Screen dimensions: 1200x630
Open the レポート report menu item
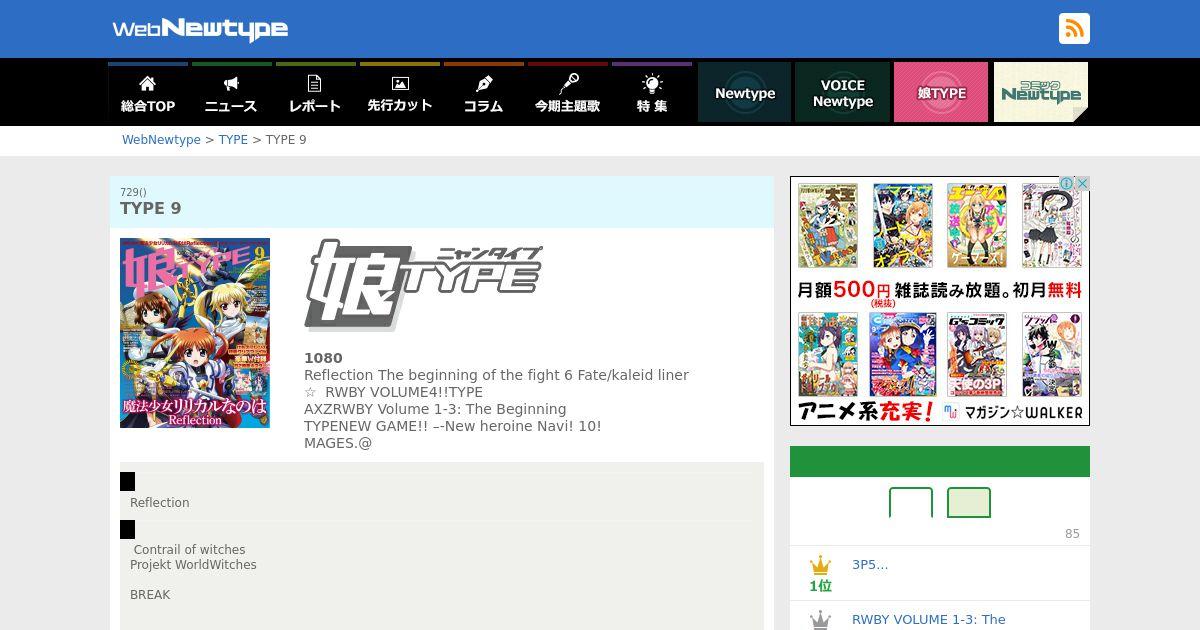[315, 93]
